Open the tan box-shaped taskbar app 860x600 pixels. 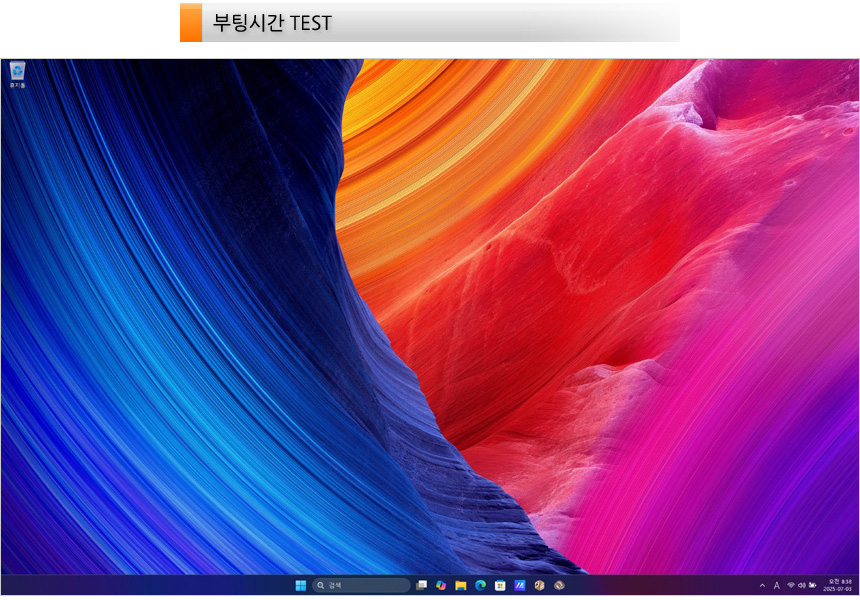[539, 585]
